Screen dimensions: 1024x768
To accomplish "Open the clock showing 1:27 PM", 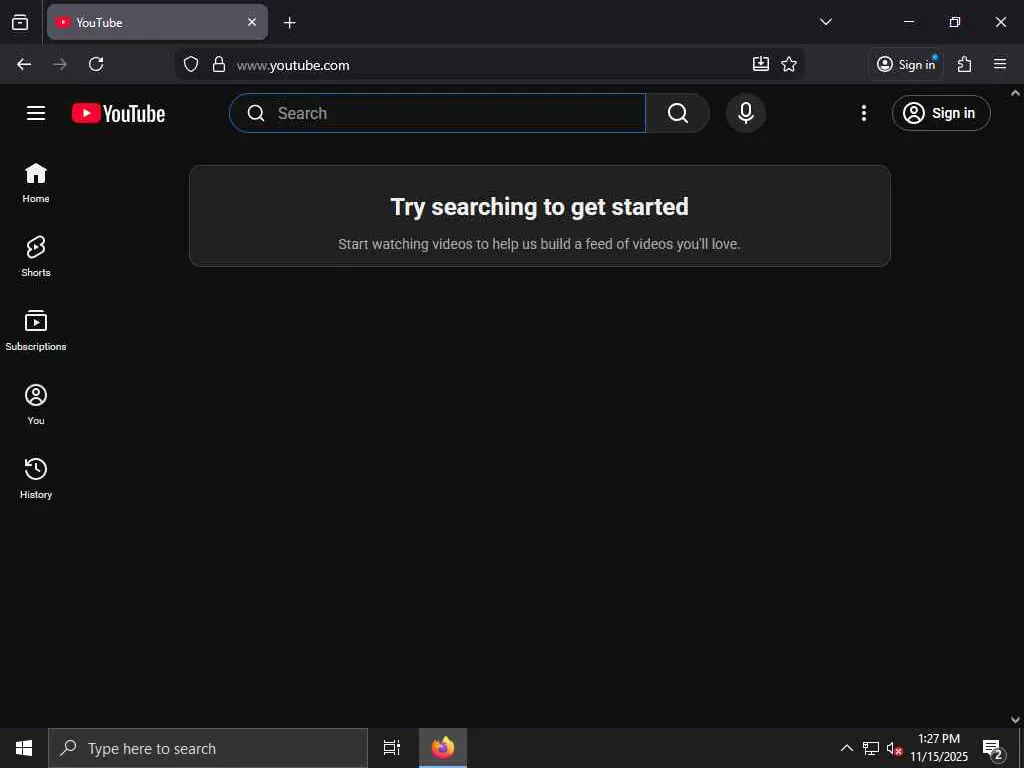I will [x=939, y=748].
